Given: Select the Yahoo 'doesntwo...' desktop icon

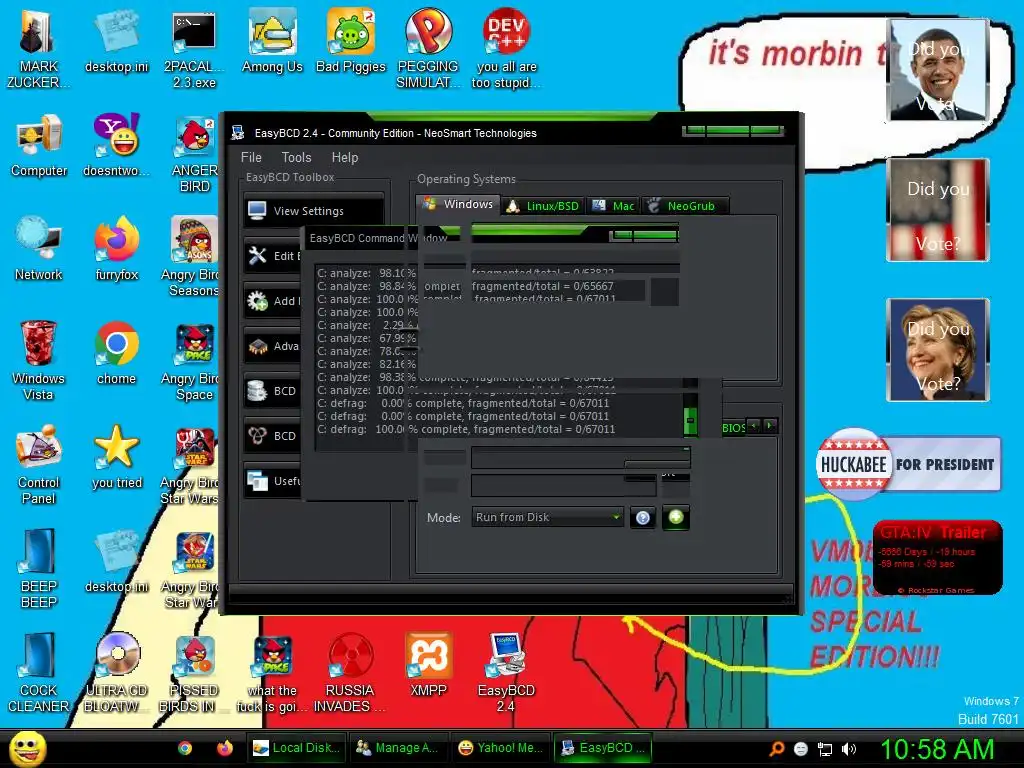Looking at the screenshot, I should click(116, 145).
